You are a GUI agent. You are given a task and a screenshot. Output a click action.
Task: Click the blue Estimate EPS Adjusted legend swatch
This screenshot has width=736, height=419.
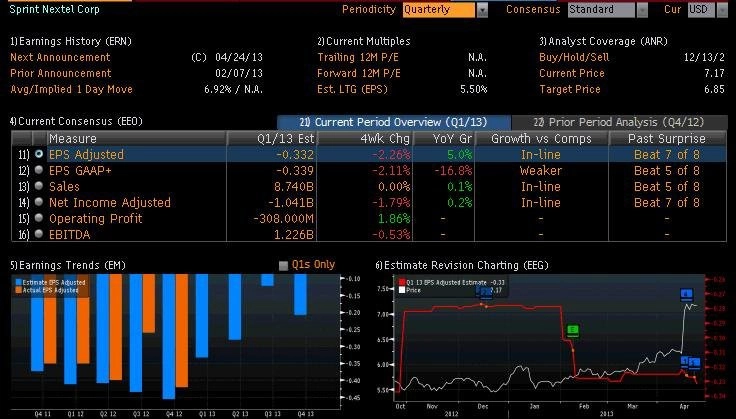(19, 282)
